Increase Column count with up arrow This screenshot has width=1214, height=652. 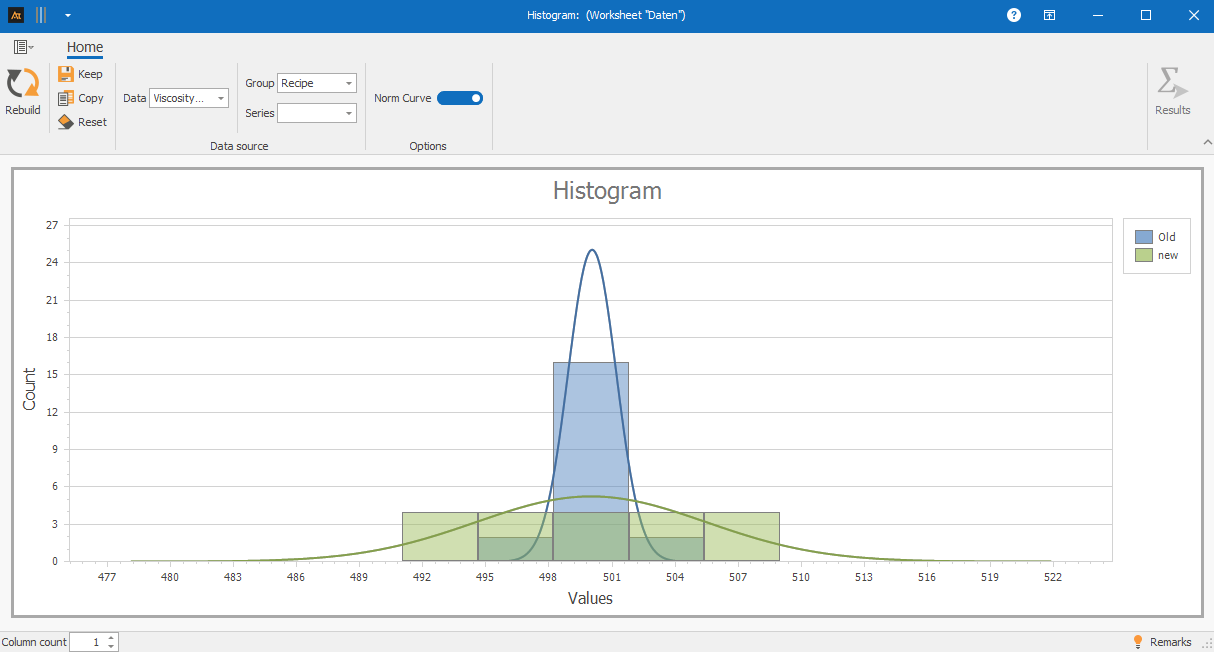[111, 638]
